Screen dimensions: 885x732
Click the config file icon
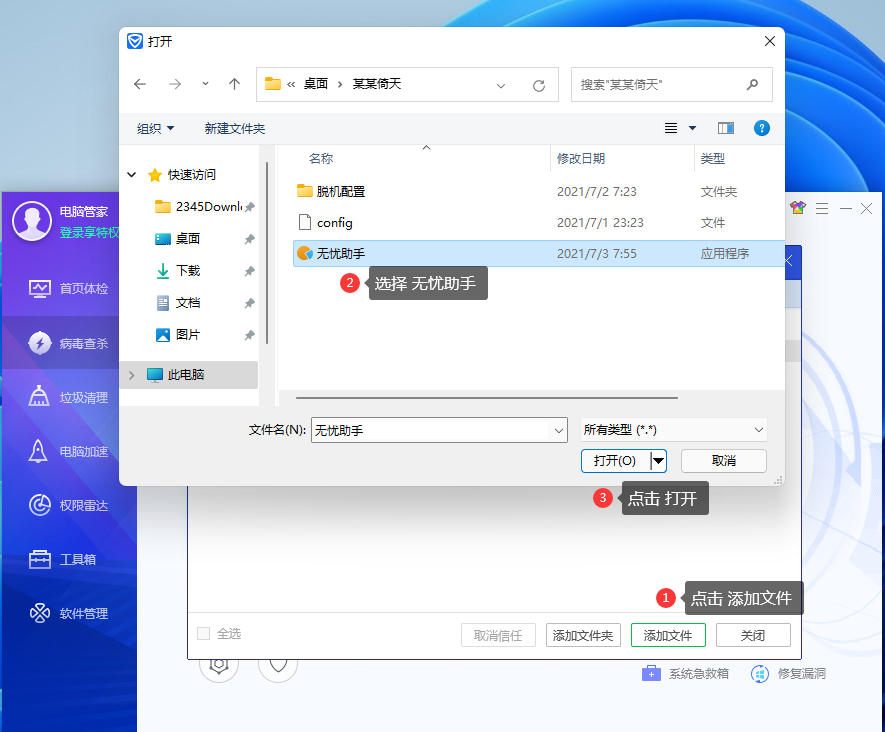pyautogui.click(x=305, y=222)
